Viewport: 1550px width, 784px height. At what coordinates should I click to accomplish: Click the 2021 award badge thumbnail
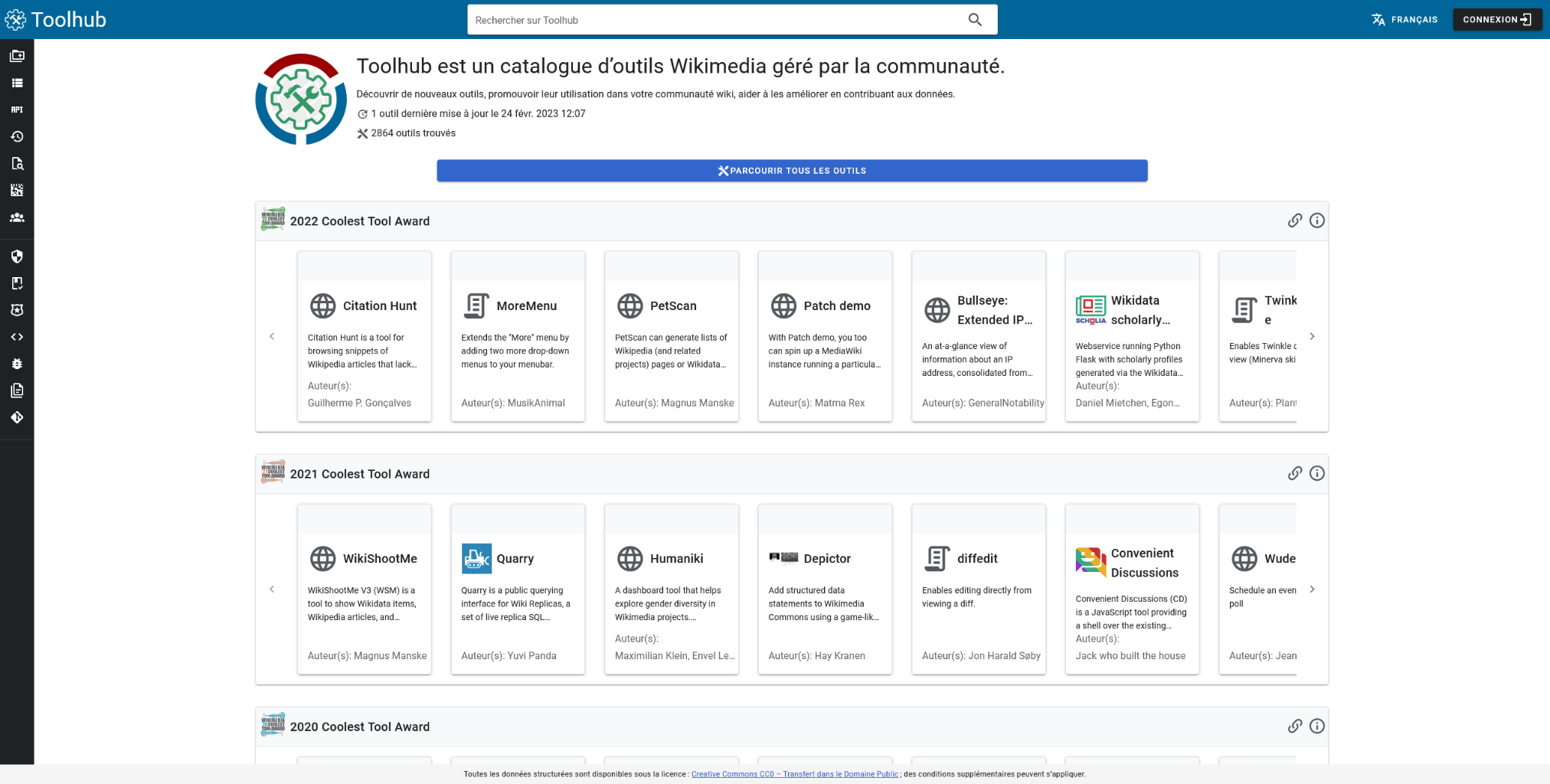pos(273,472)
